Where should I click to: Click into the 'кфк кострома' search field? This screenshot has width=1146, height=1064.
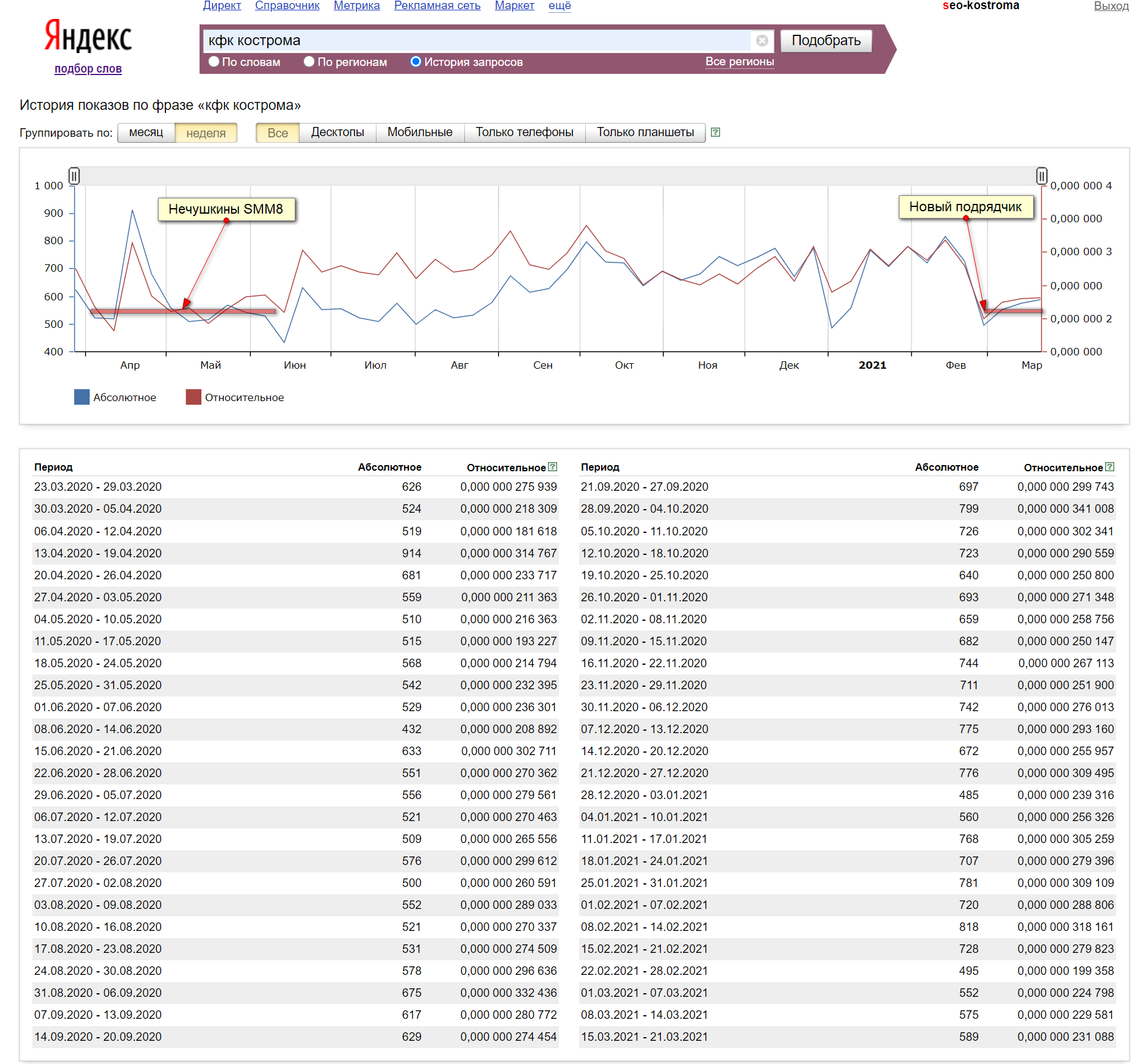coord(476,40)
